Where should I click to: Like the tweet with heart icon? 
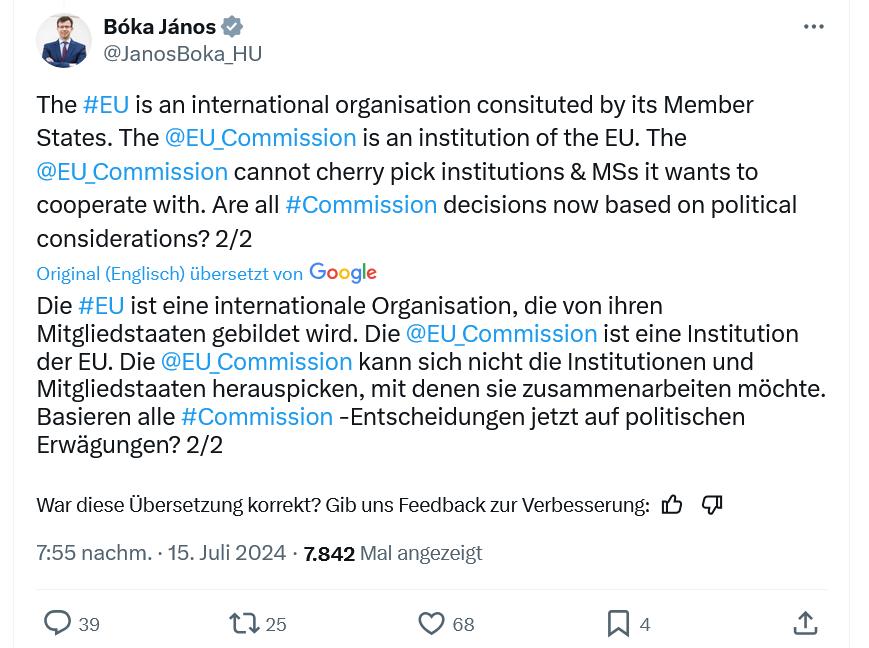431,624
